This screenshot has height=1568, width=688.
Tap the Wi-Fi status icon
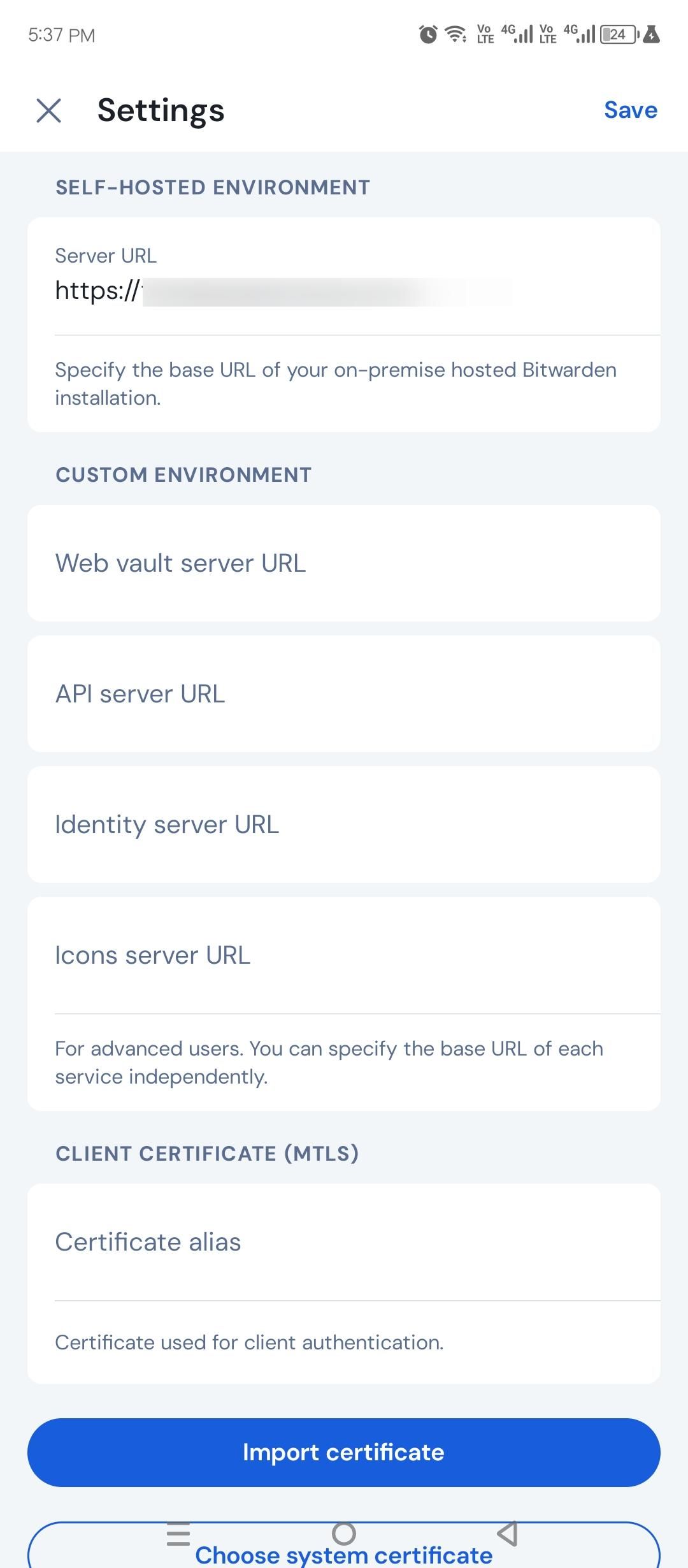[456, 34]
